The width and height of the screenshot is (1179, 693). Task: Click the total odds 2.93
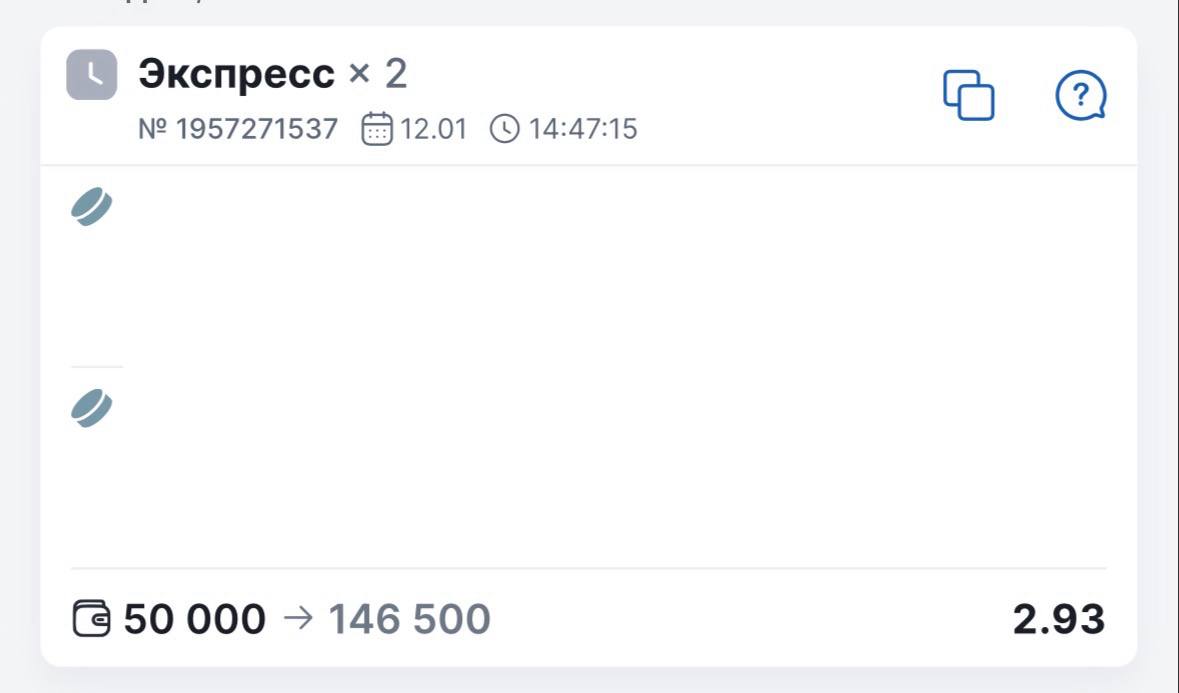pos(1058,619)
